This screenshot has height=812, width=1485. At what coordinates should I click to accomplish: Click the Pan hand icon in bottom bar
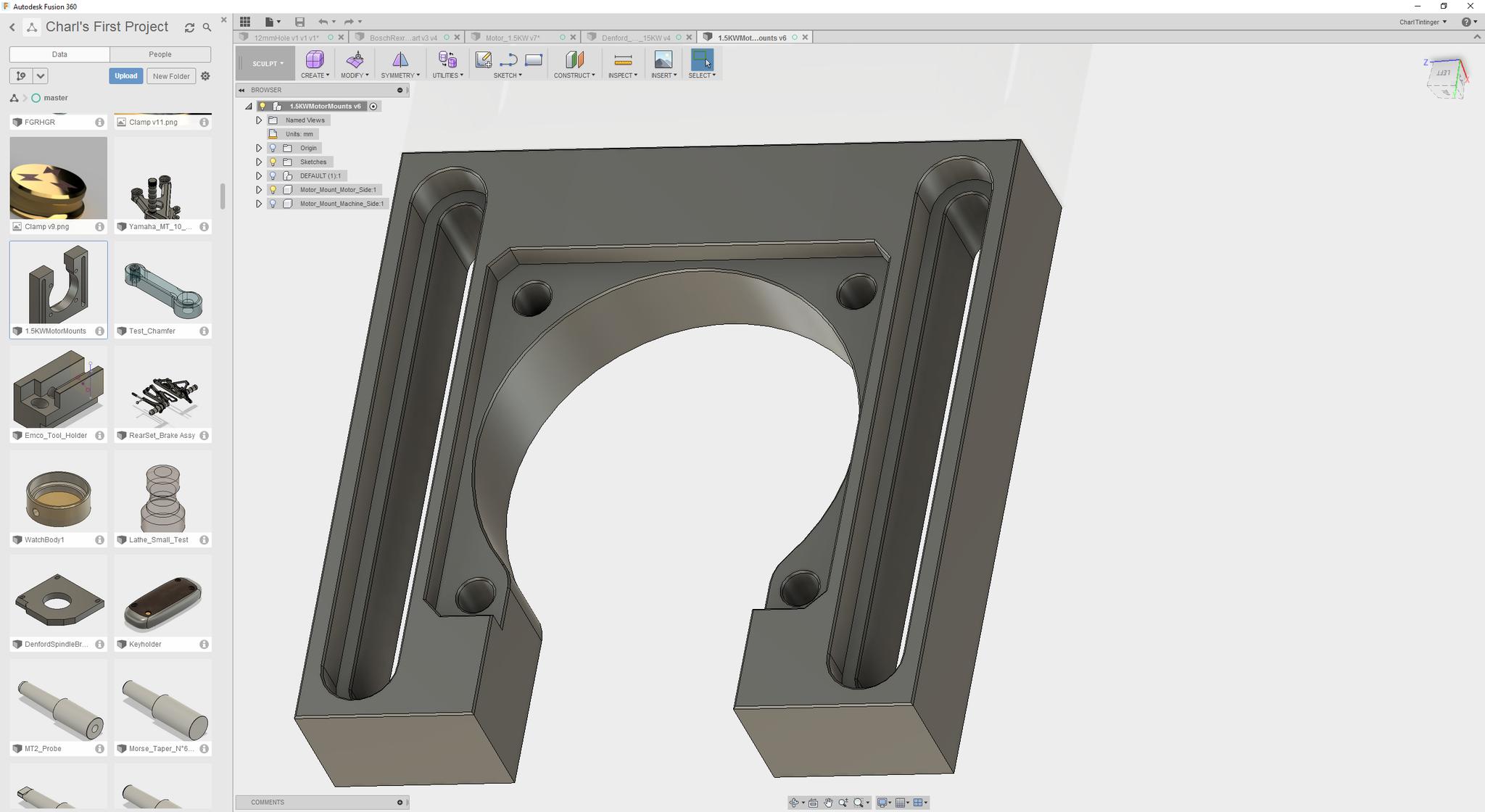pyautogui.click(x=829, y=803)
